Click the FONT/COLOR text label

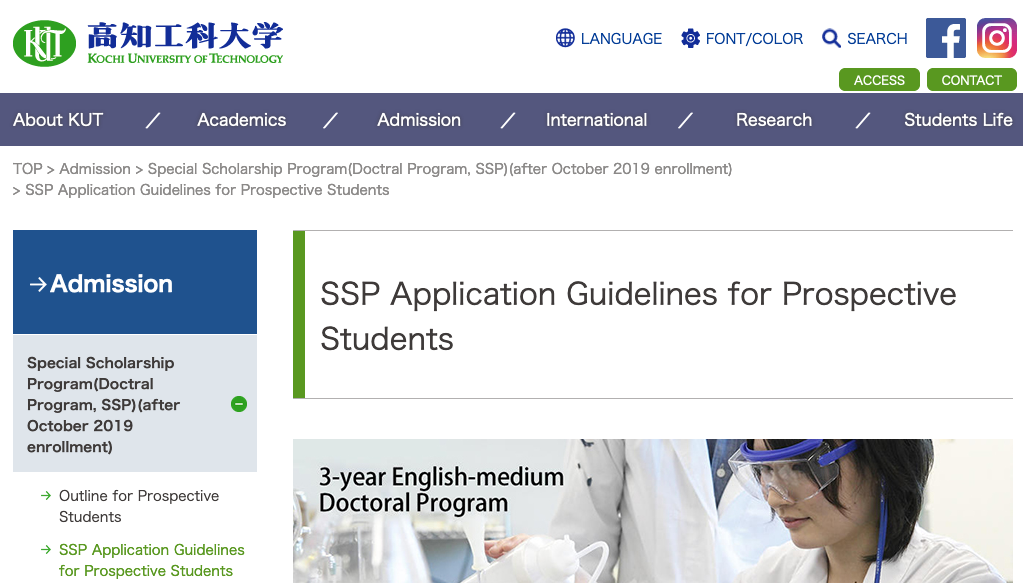(754, 38)
